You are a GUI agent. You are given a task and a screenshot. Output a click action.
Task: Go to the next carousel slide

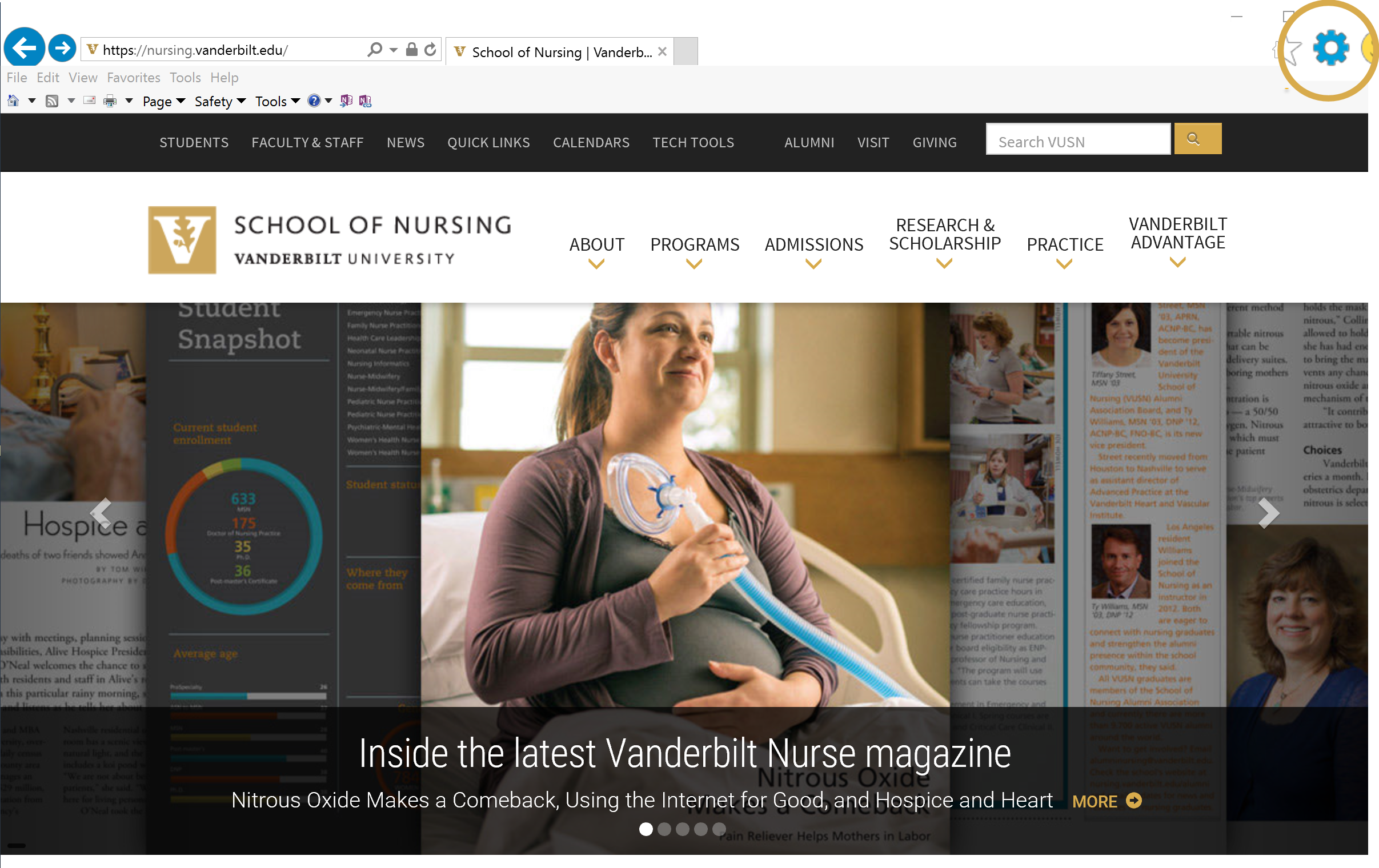tap(1268, 513)
